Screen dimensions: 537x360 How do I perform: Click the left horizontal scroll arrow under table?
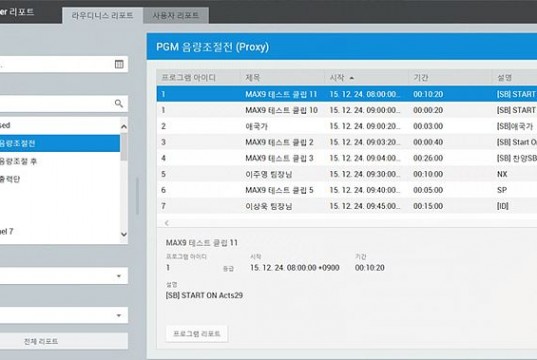[167, 223]
